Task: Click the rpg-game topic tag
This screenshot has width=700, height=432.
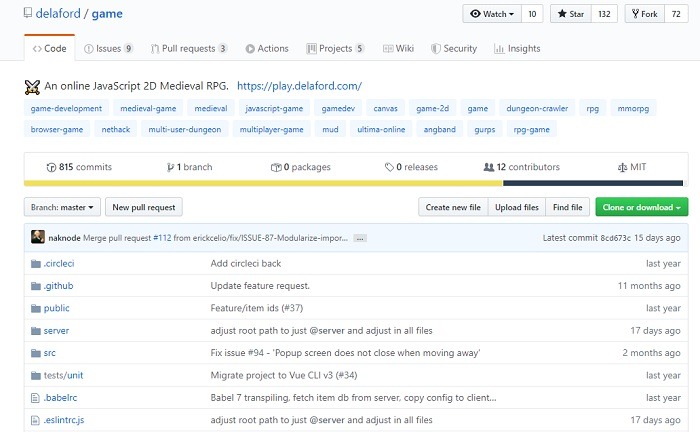Action: tap(532, 129)
